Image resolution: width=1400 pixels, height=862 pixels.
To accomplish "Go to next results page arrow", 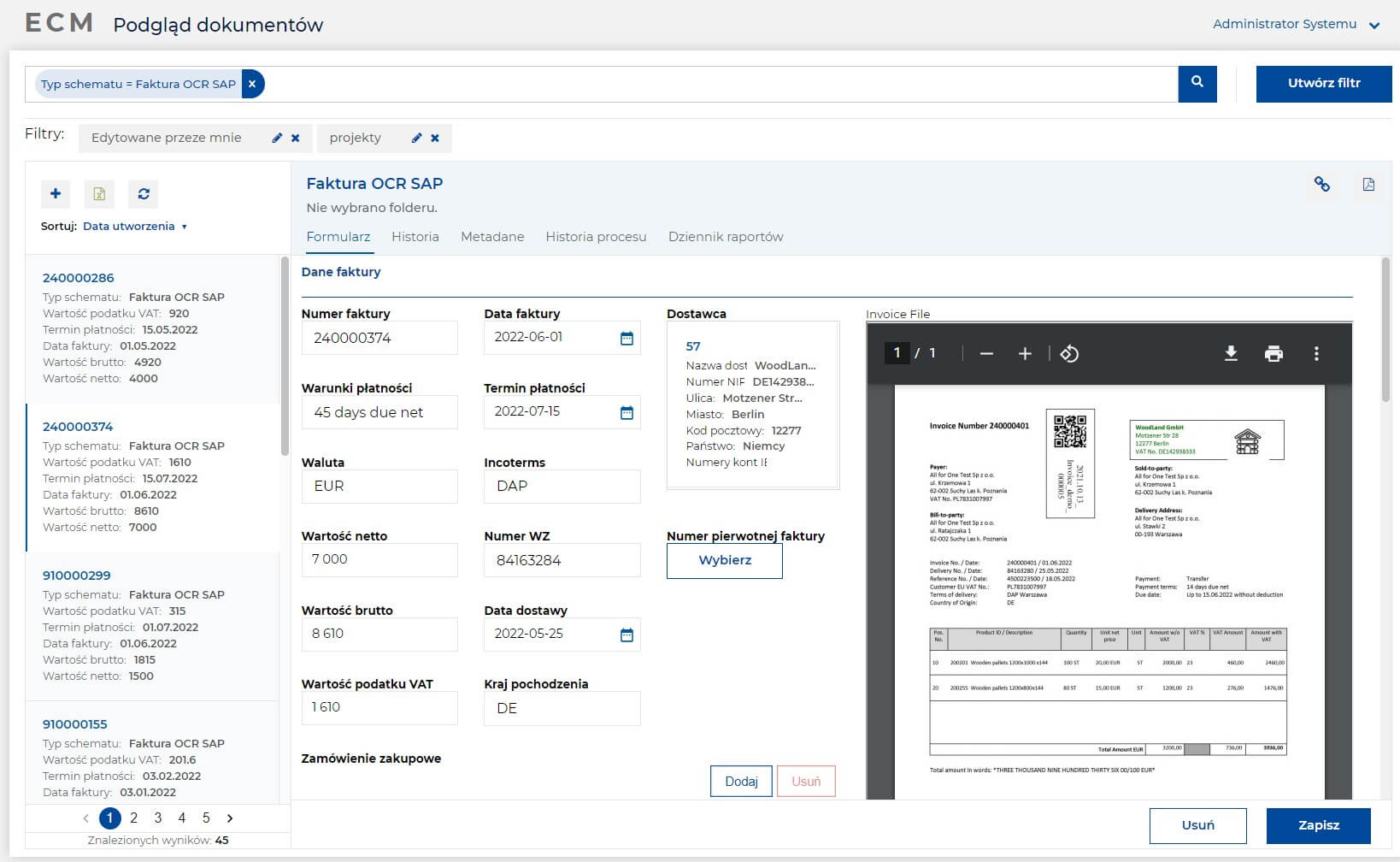I will (x=230, y=818).
